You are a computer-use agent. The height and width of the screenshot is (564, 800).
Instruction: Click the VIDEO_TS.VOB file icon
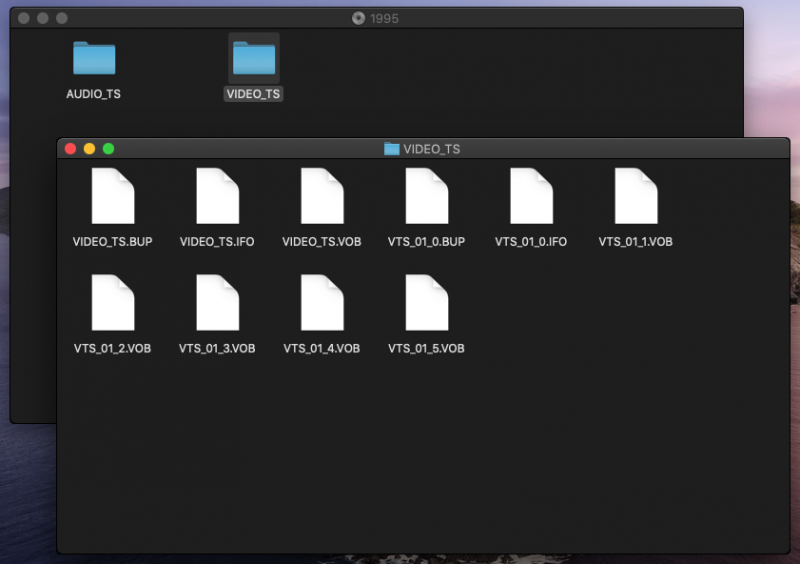point(322,196)
